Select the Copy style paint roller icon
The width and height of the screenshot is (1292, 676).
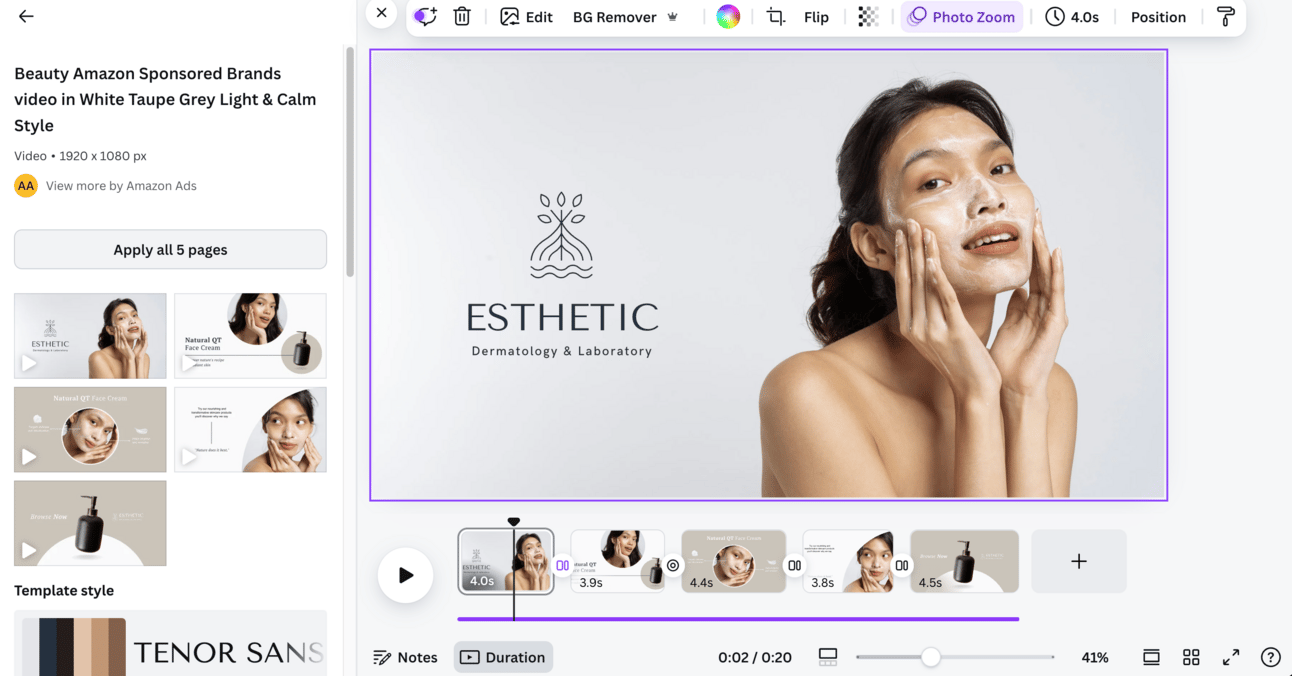(x=1225, y=17)
